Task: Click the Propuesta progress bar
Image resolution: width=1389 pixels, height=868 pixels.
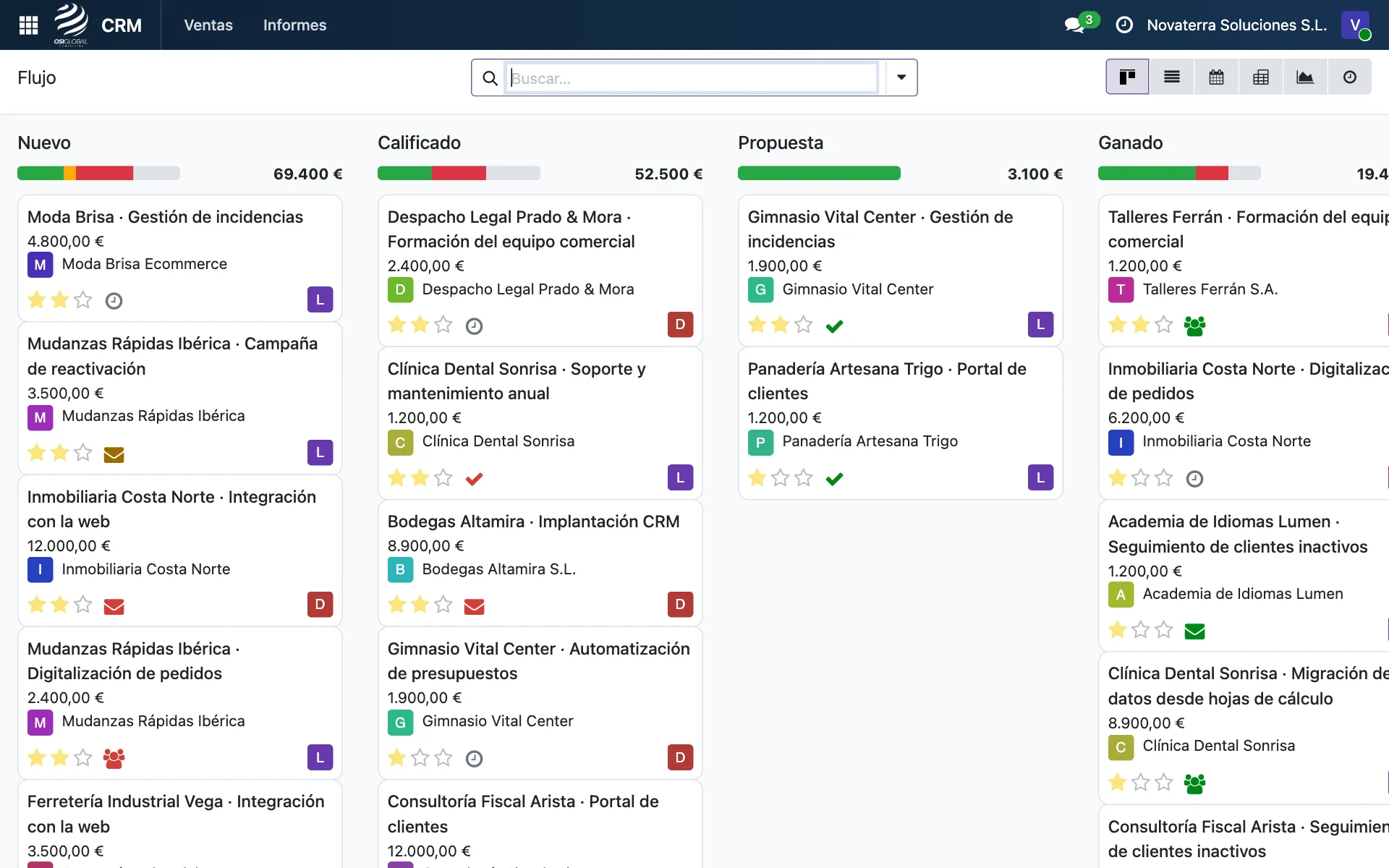Action: pos(819,174)
